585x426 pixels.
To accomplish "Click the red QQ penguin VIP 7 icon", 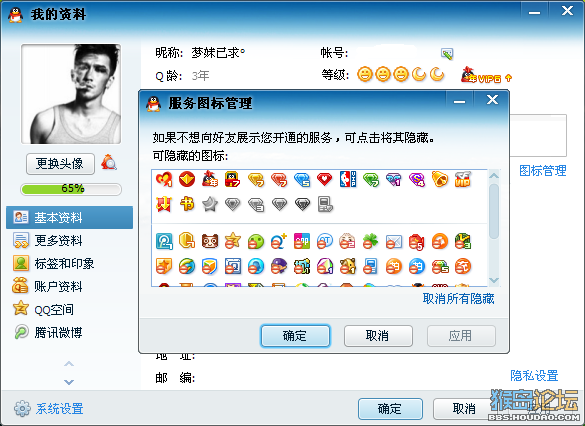I will (x=233, y=179).
